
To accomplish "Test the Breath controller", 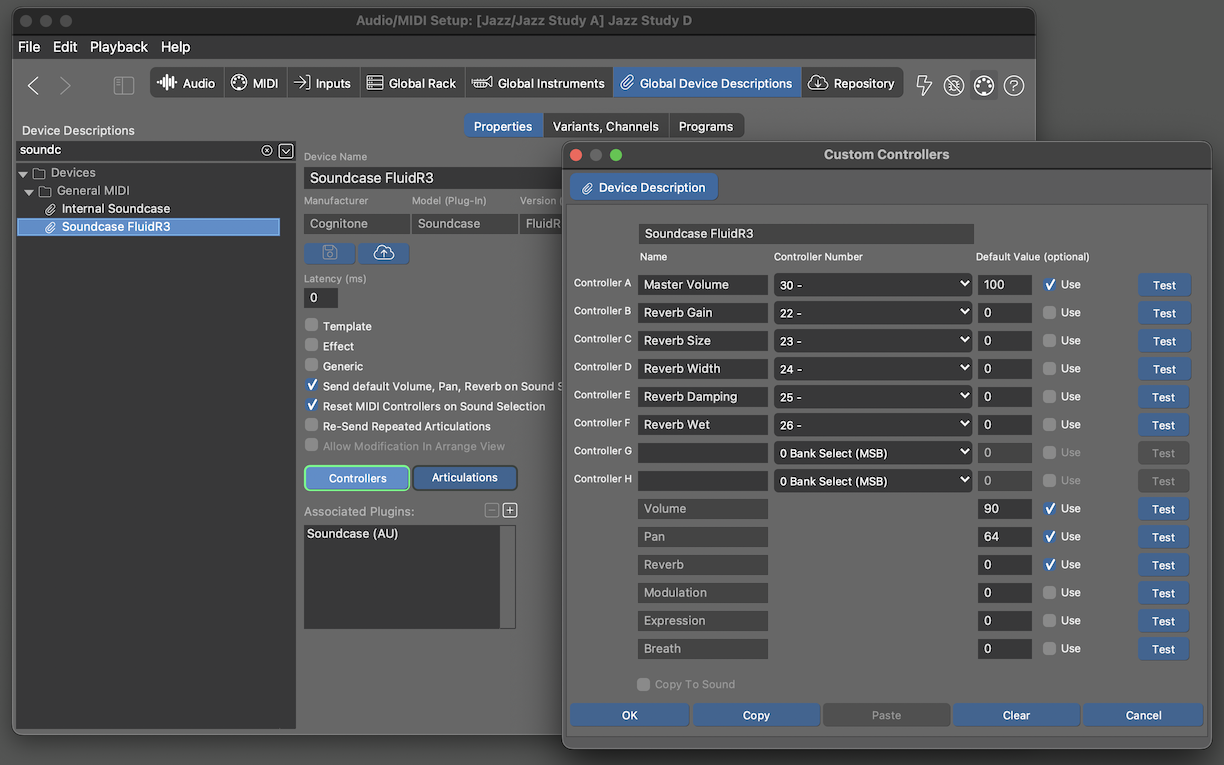I will tap(1164, 649).
